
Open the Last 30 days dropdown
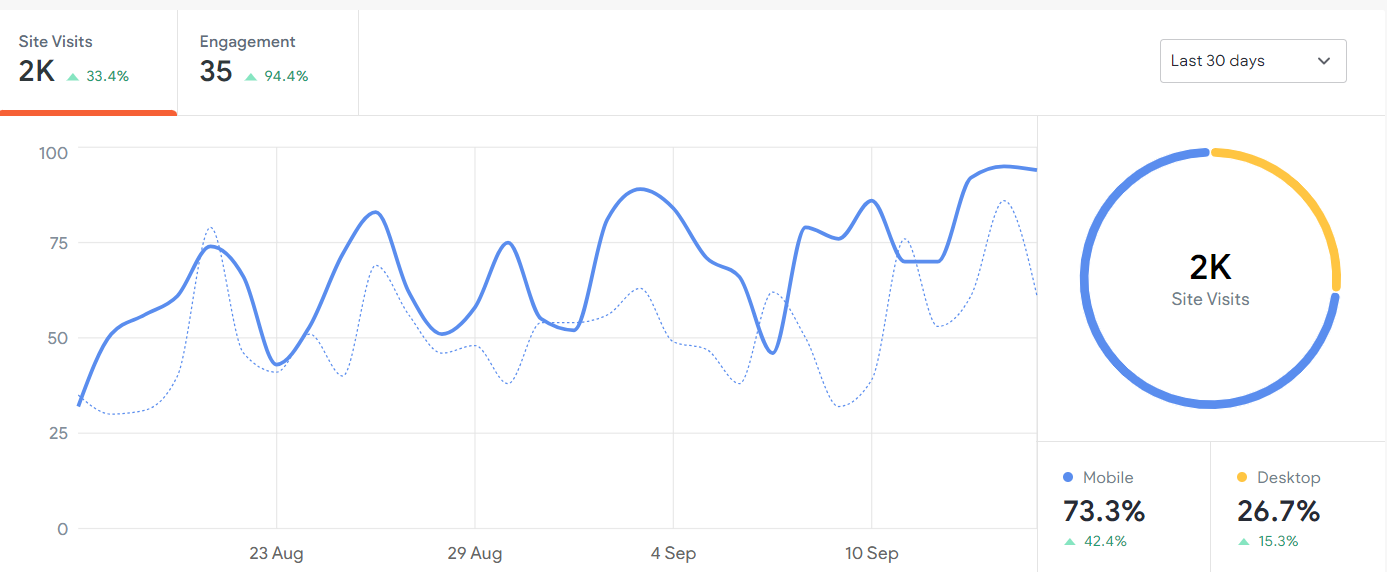[1252, 61]
